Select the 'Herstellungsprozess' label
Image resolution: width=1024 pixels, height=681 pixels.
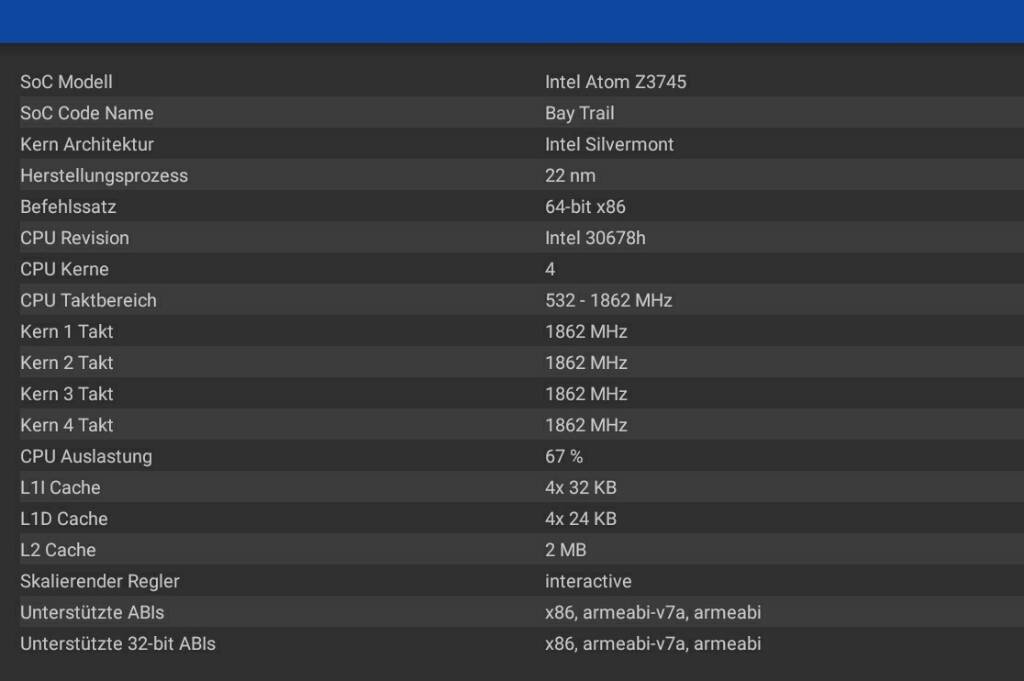(104, 176)
